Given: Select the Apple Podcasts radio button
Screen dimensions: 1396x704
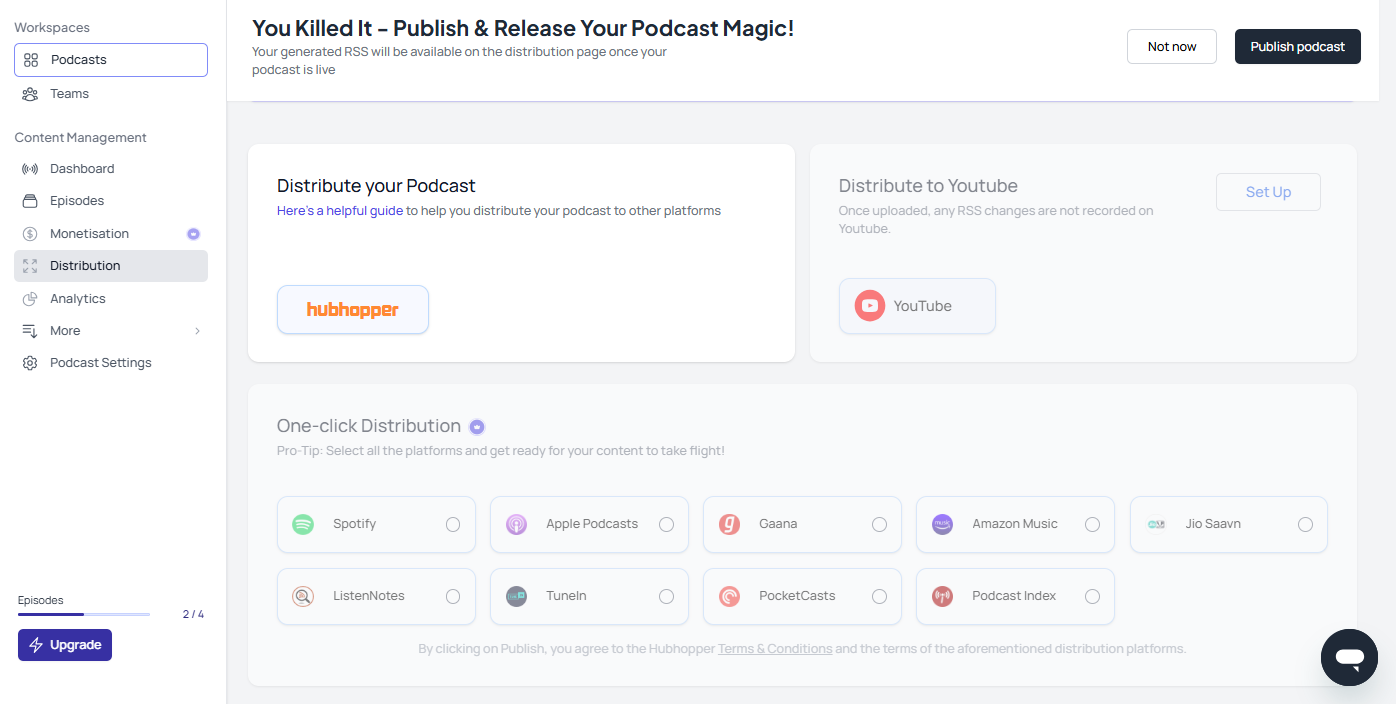Looking at the screenshot, I should click(x=666, y=524).
